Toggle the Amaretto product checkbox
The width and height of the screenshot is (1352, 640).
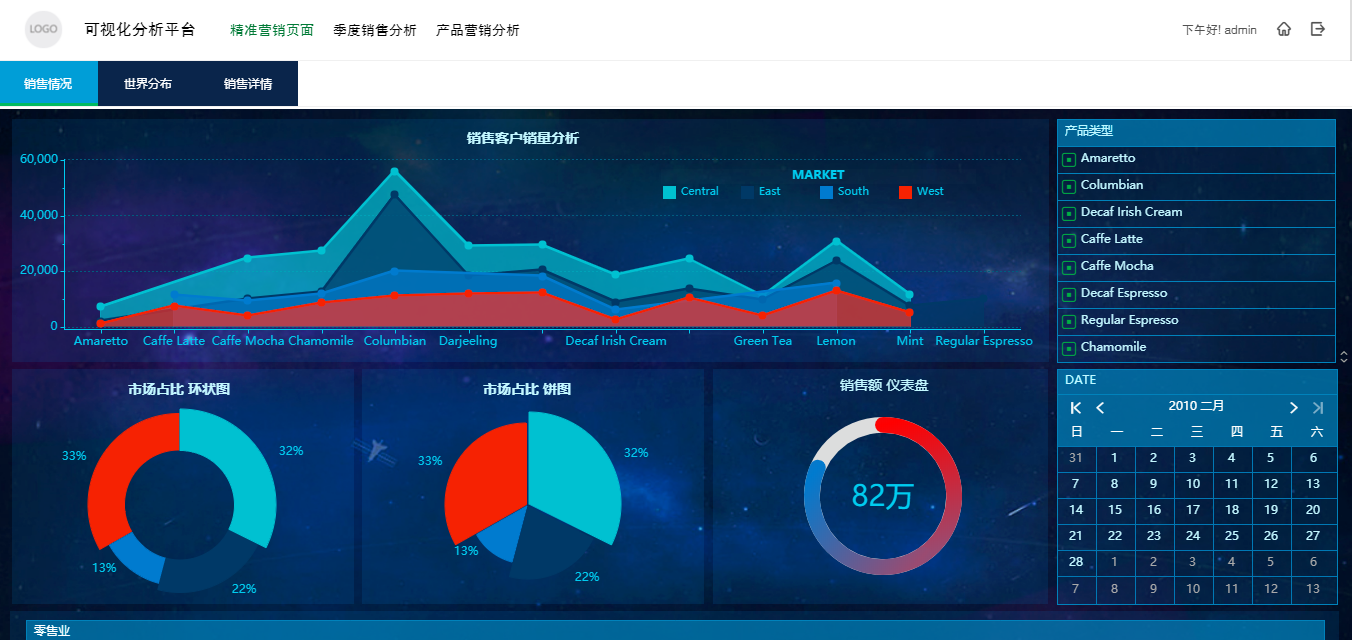click(x=1069, y=159)
